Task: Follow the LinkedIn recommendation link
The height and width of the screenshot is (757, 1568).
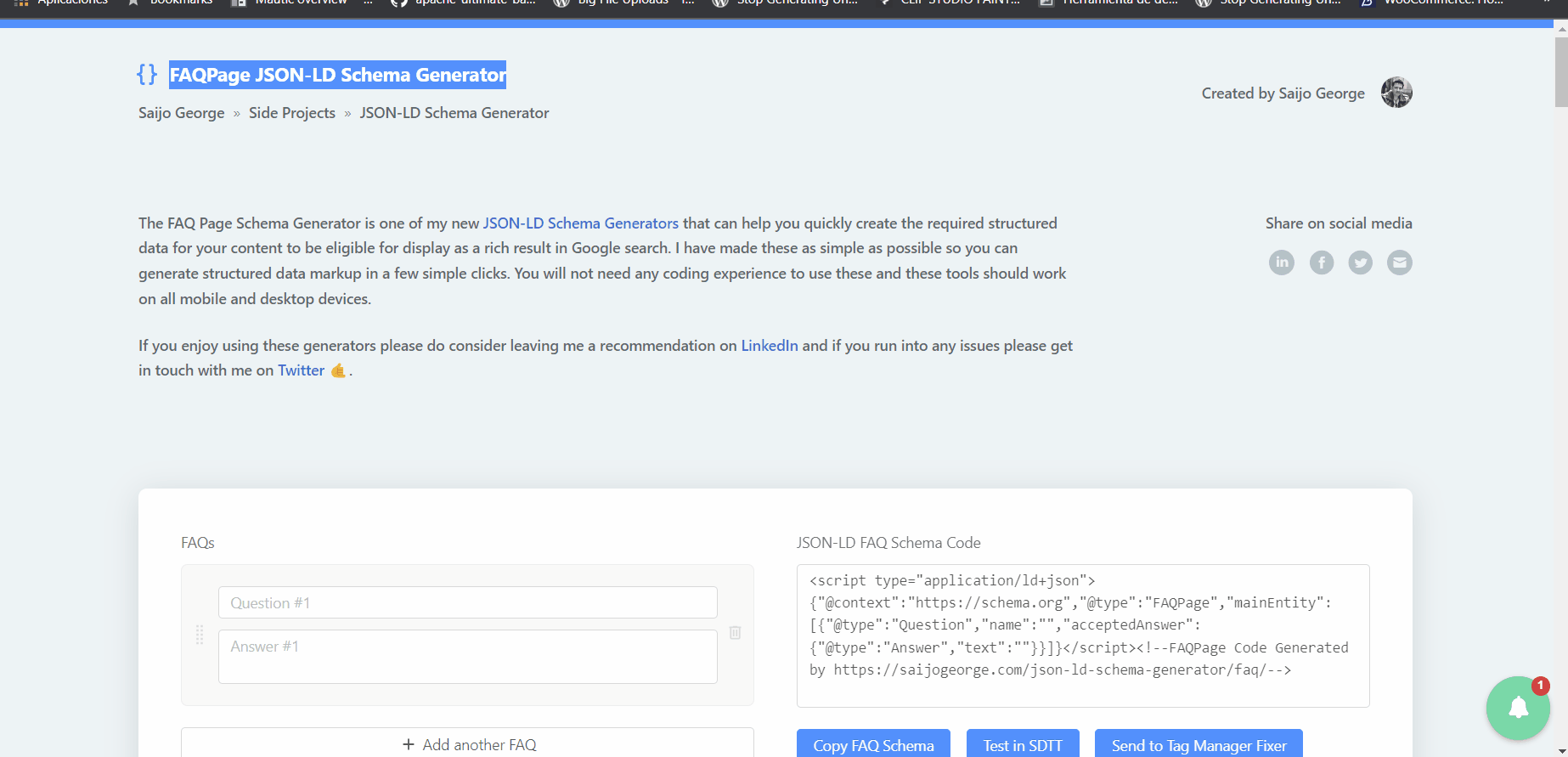Action: pyautogui.click(x=769, y=346)
